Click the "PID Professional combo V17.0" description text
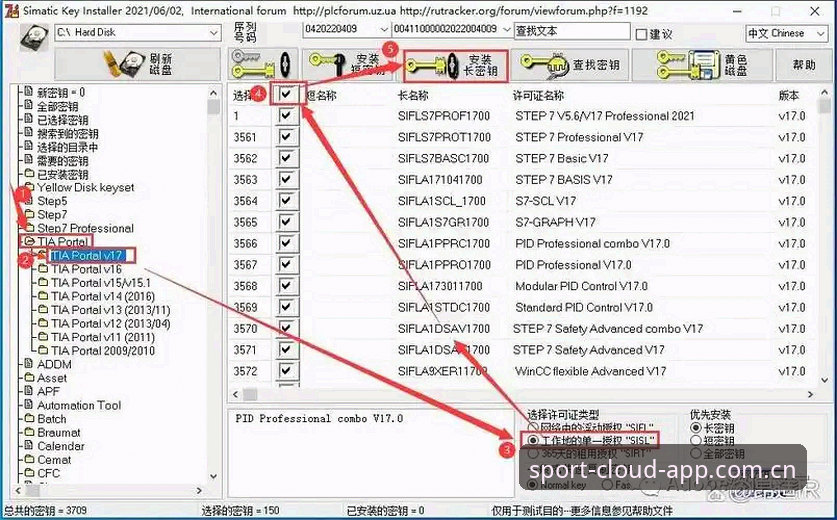Screen dimensions: 837x520 click(x=319, y=418)
